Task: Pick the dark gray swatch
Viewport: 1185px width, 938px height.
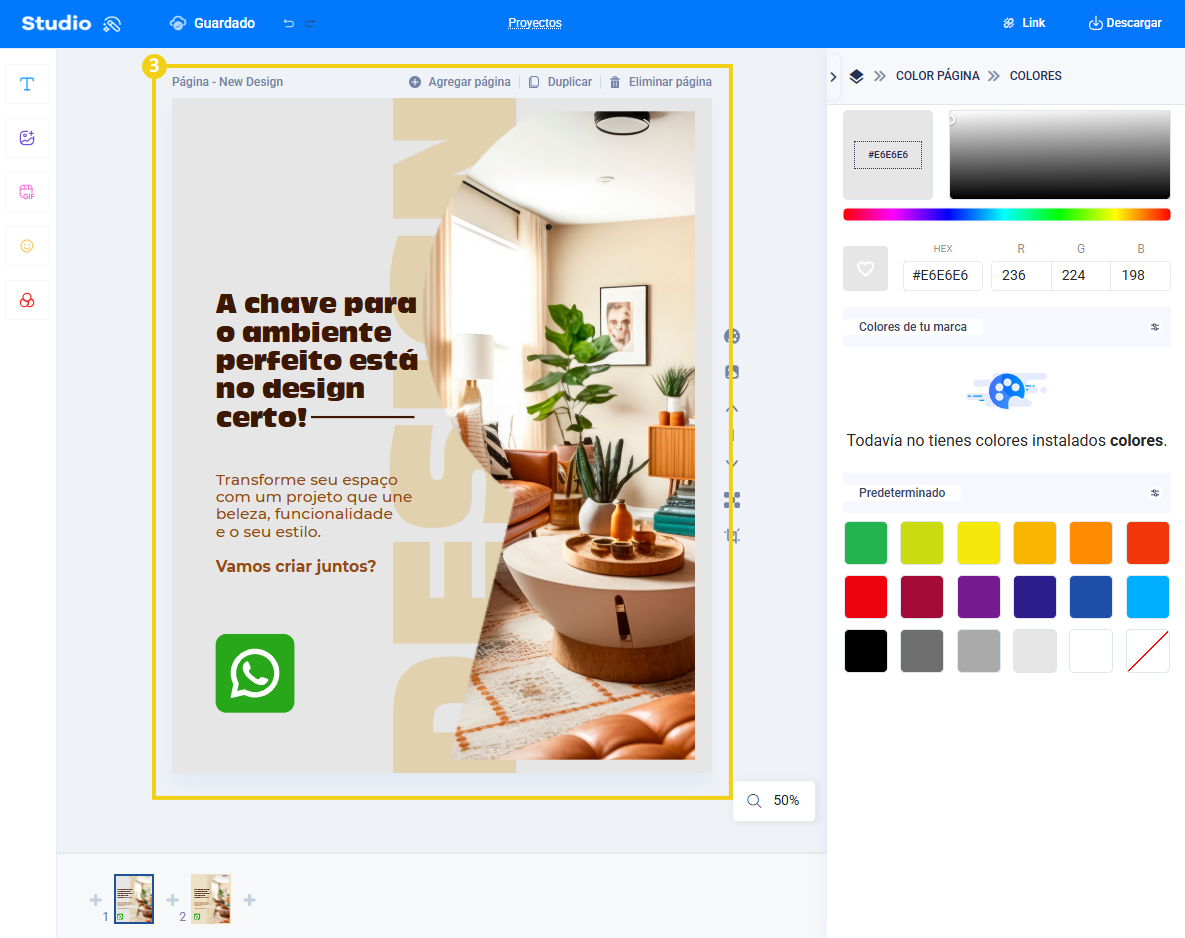Action: point(922,651)
